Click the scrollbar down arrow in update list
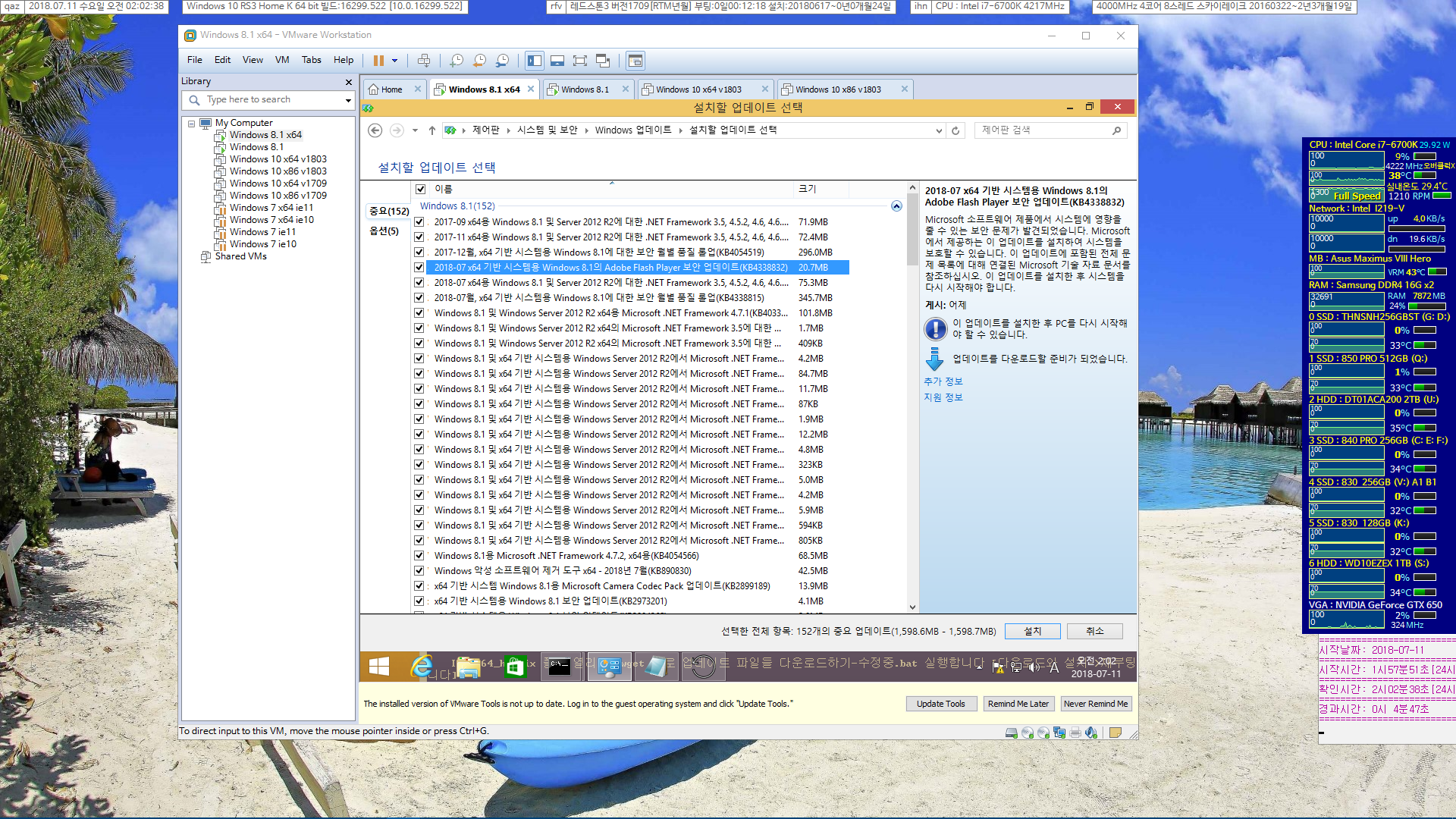1456x819 pixels. coord(912,607)
